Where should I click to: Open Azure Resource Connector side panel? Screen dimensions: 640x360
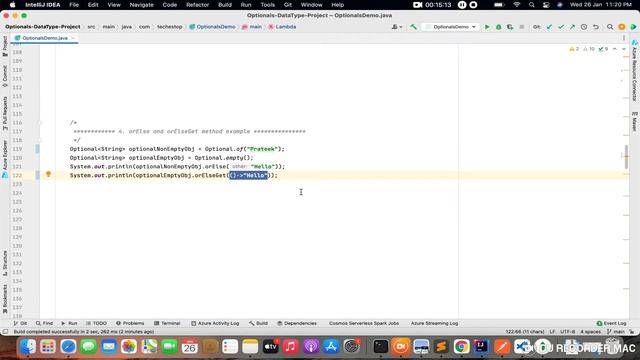point(635,71)
